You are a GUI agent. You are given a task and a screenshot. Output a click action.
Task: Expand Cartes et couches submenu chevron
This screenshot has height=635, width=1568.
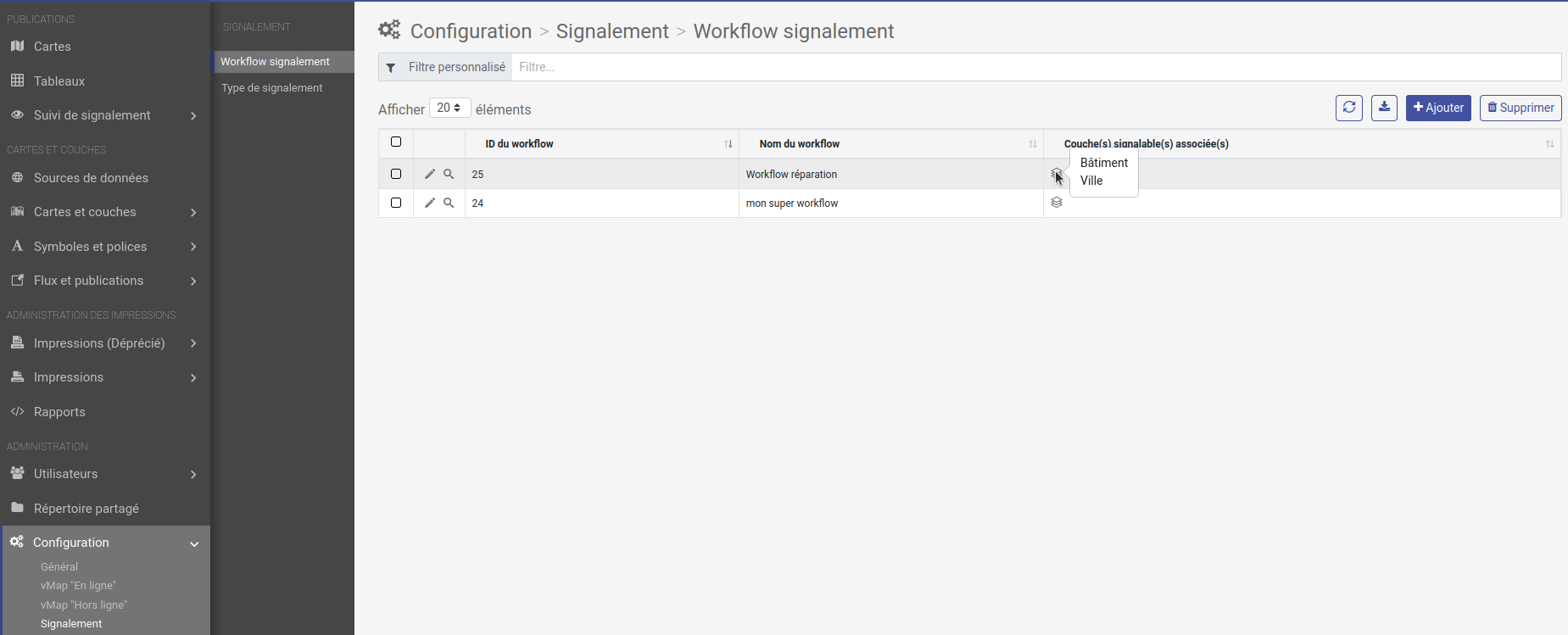coord(193,213)
